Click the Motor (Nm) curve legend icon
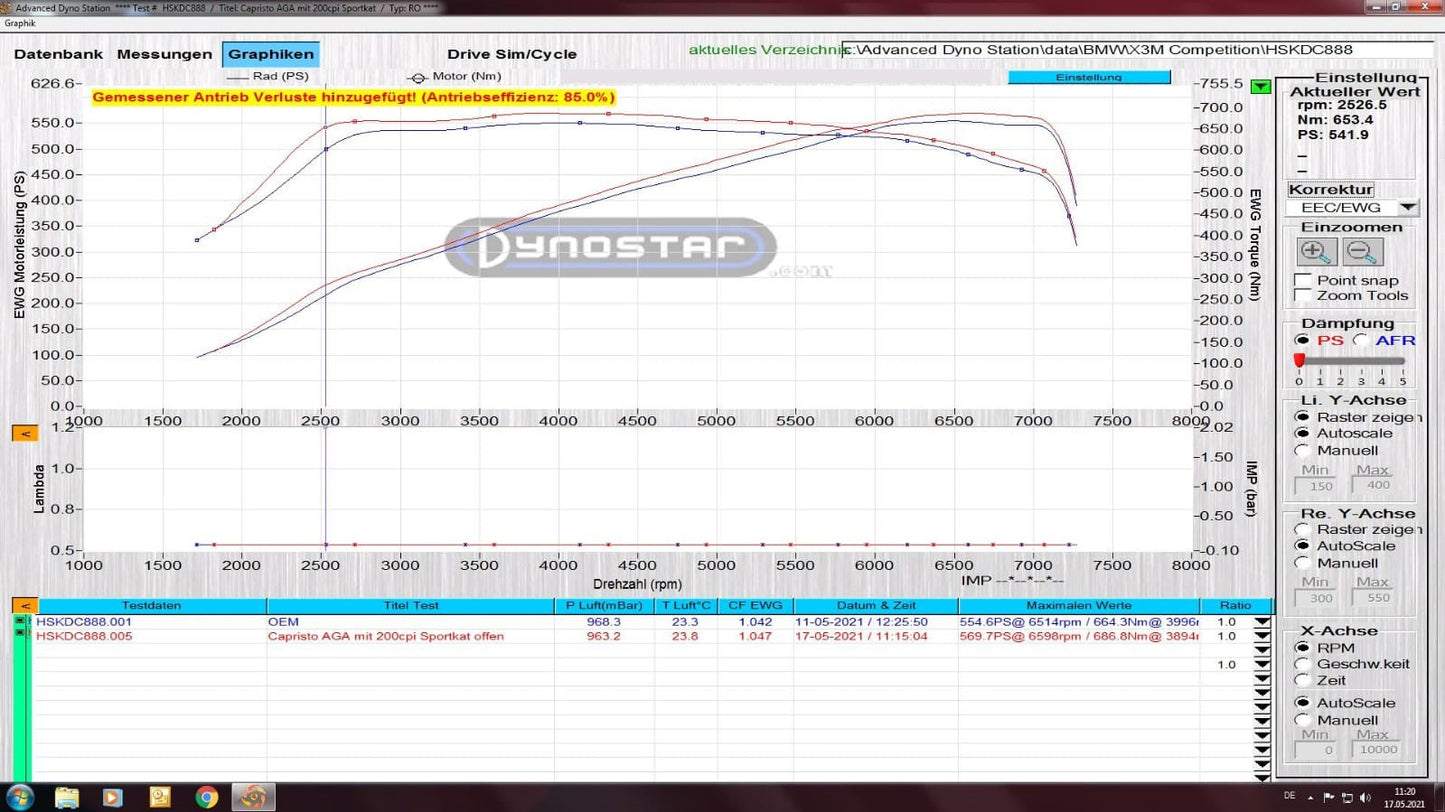Screen dimensions: 1445x812 (x=417, y=77)
